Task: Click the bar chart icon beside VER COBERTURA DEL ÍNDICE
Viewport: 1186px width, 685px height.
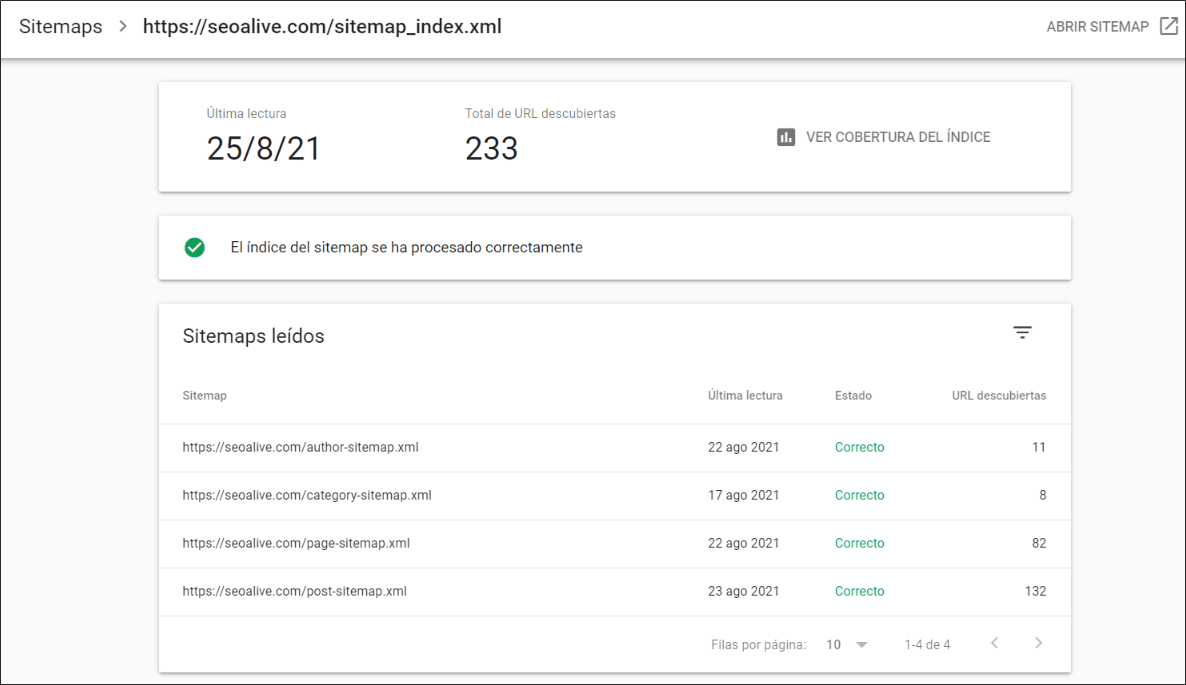Action: coord(787,137)
